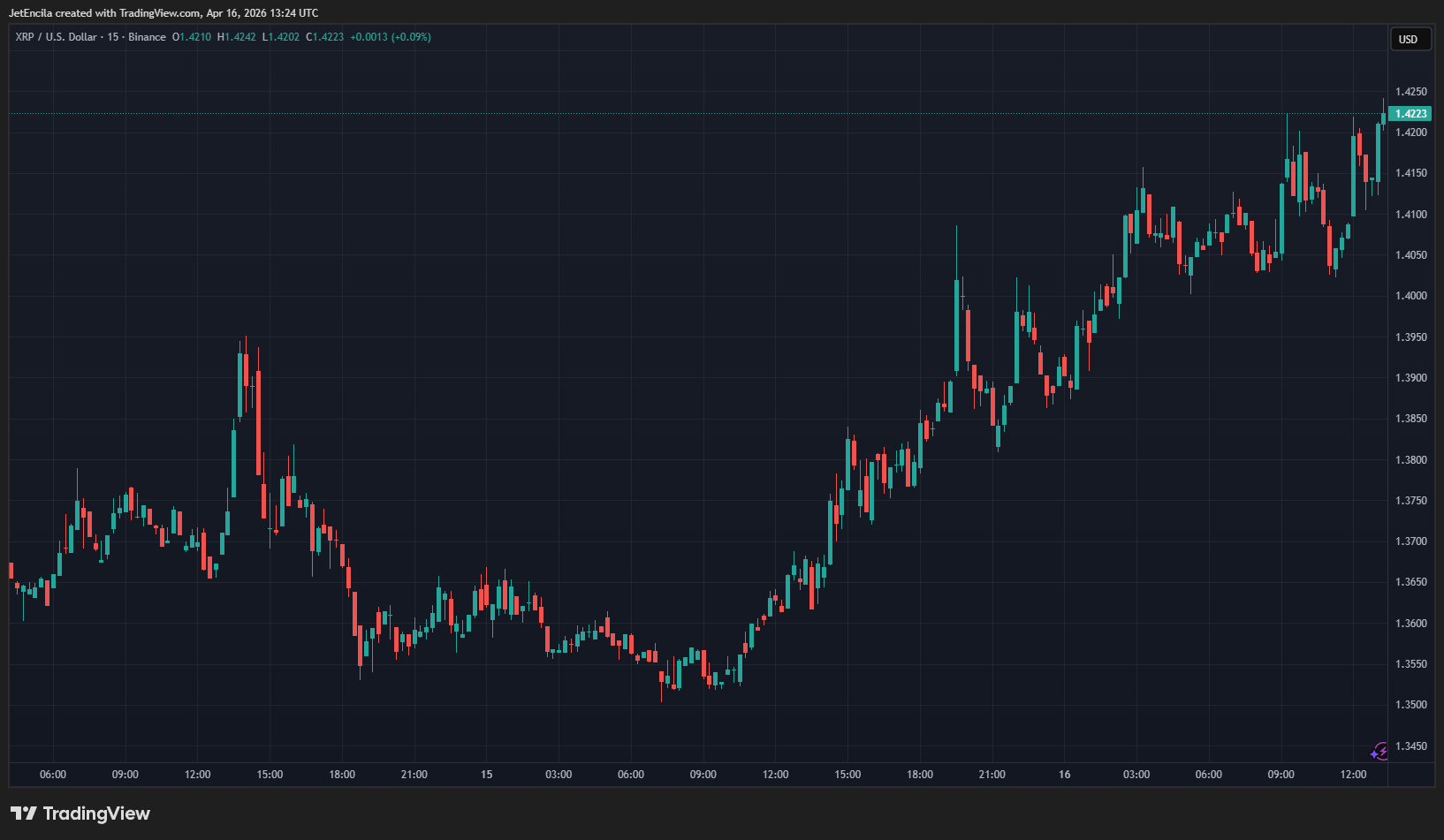Click the last 12:00 time axis label

pos(1353,775)
